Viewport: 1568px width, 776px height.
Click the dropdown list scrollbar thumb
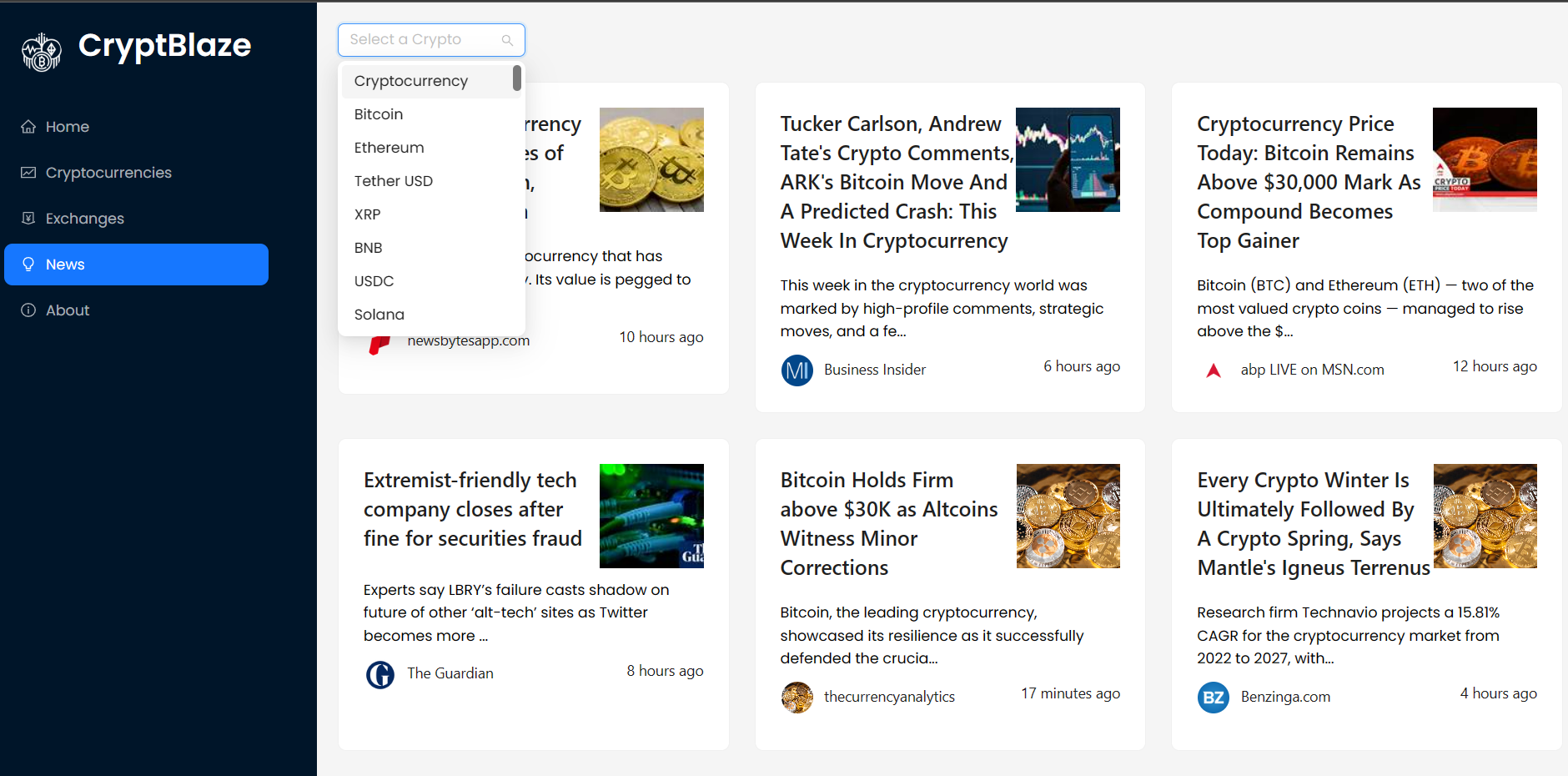[x=517, y=78]
